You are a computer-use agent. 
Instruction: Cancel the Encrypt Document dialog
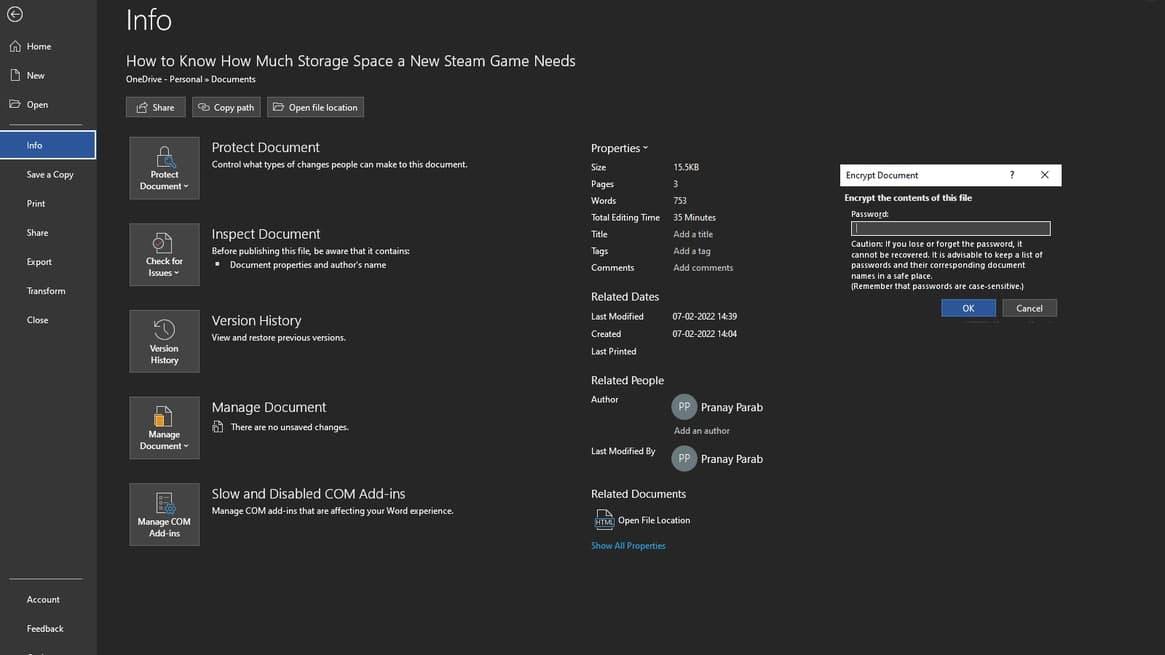(1029, 308)
